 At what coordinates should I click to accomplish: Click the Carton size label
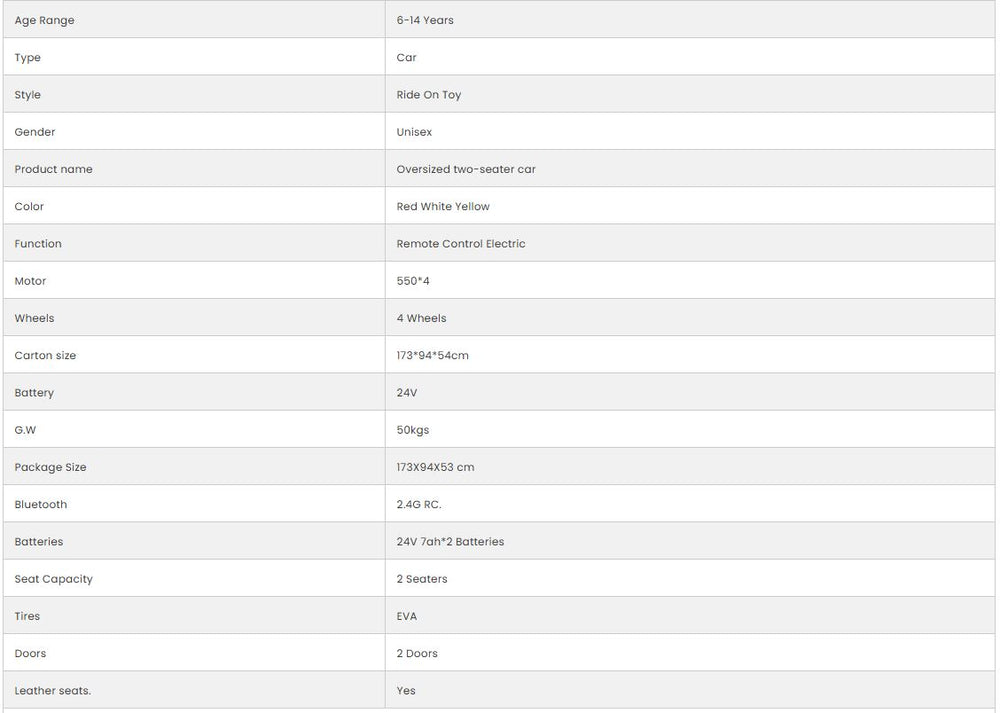45,356
